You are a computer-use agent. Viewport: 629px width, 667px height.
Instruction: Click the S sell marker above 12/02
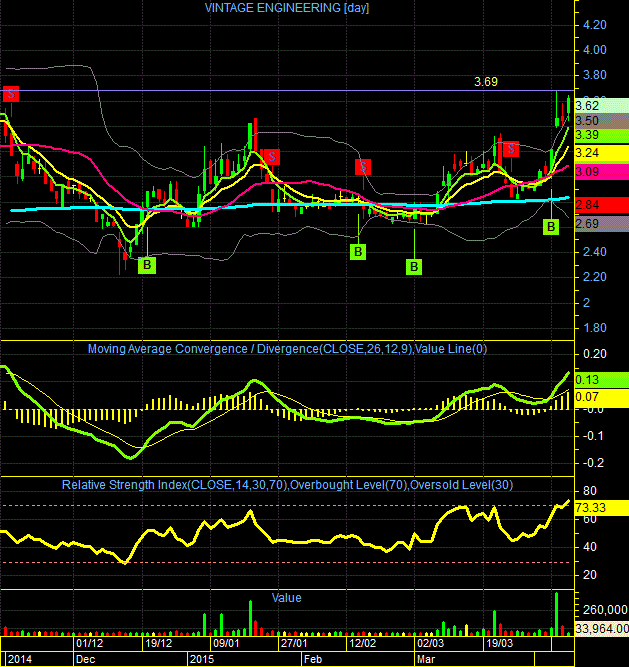[363, 167]
